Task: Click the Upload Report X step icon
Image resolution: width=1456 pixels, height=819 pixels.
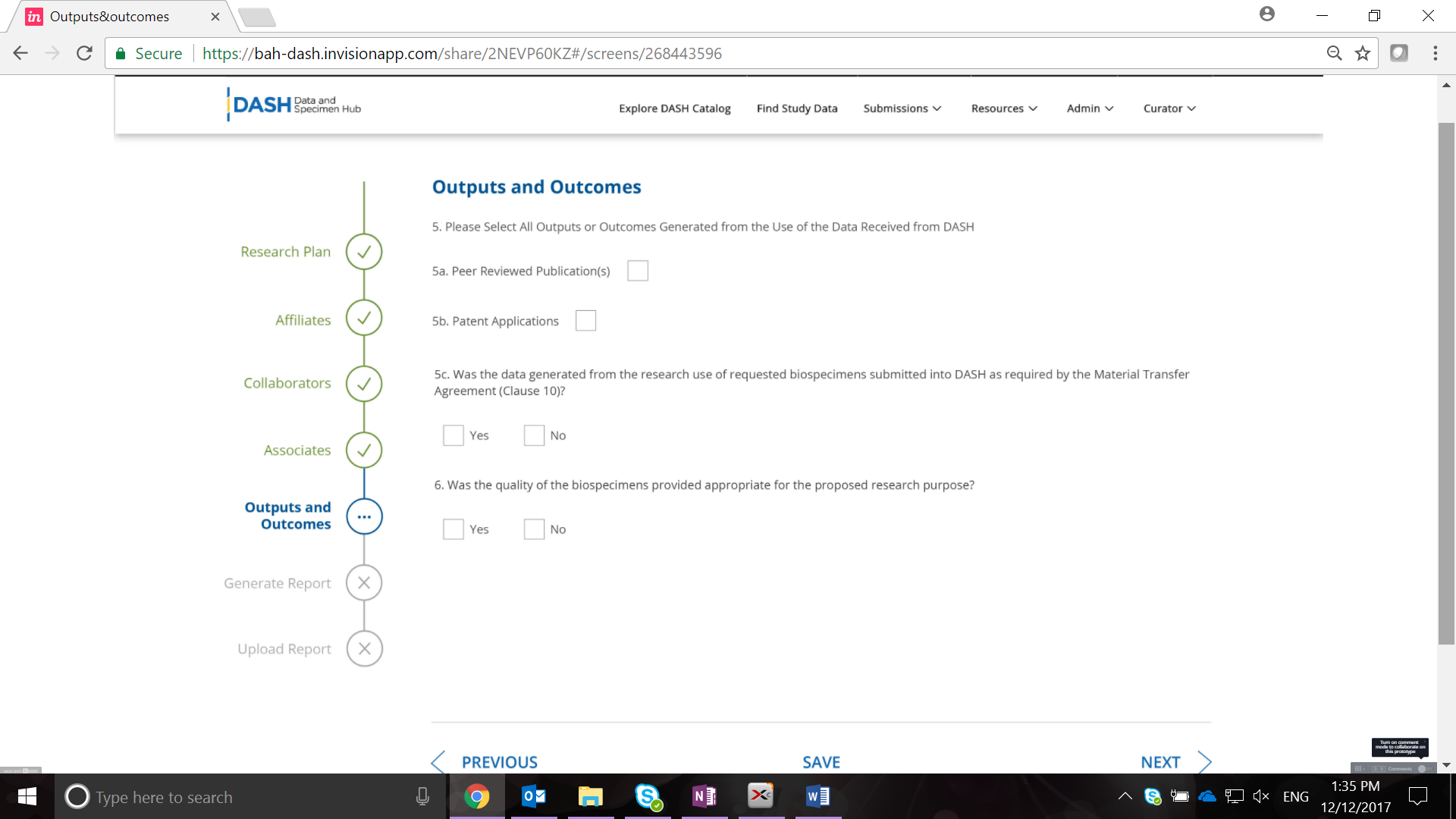Action: coord(364,649)
